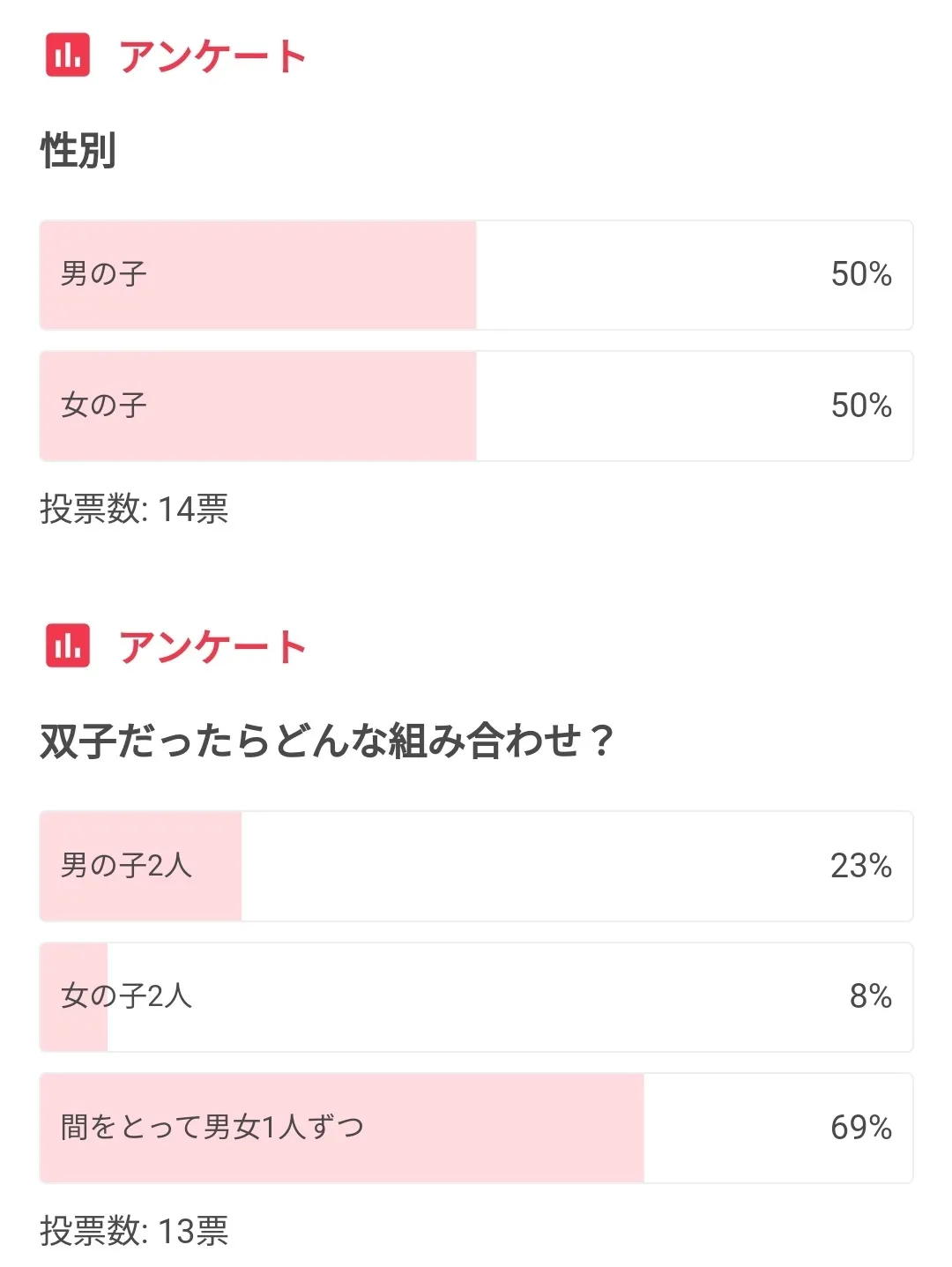Click the 50% value in the 女の子 row
Screen dimensions: 952x1267
(860, 406)
